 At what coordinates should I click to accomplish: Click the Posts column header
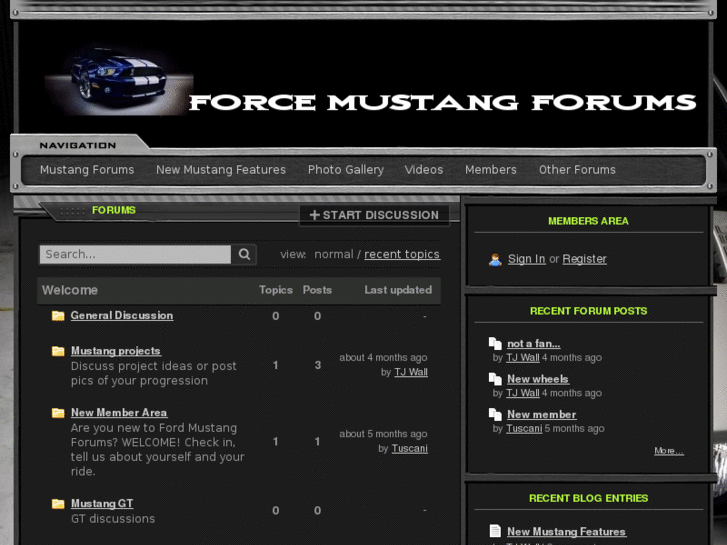[317, 290]
